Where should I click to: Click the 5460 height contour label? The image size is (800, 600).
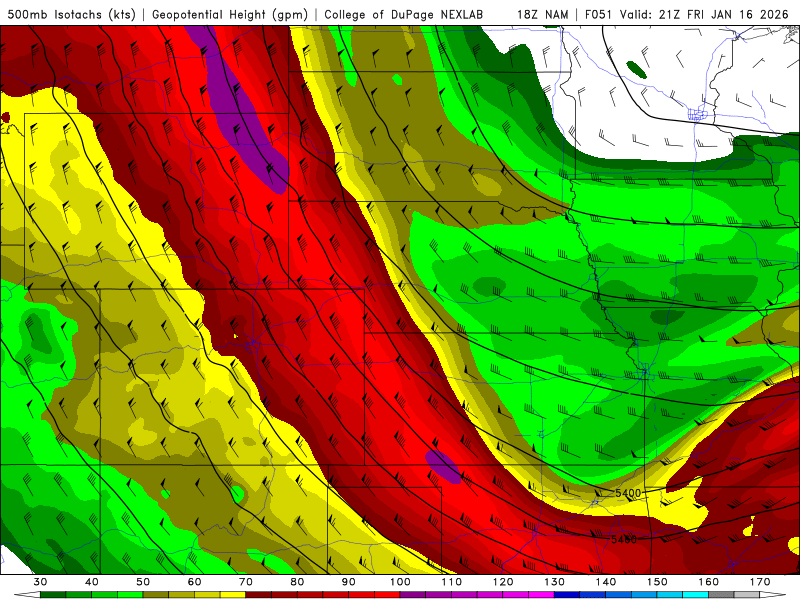point(623,539)
